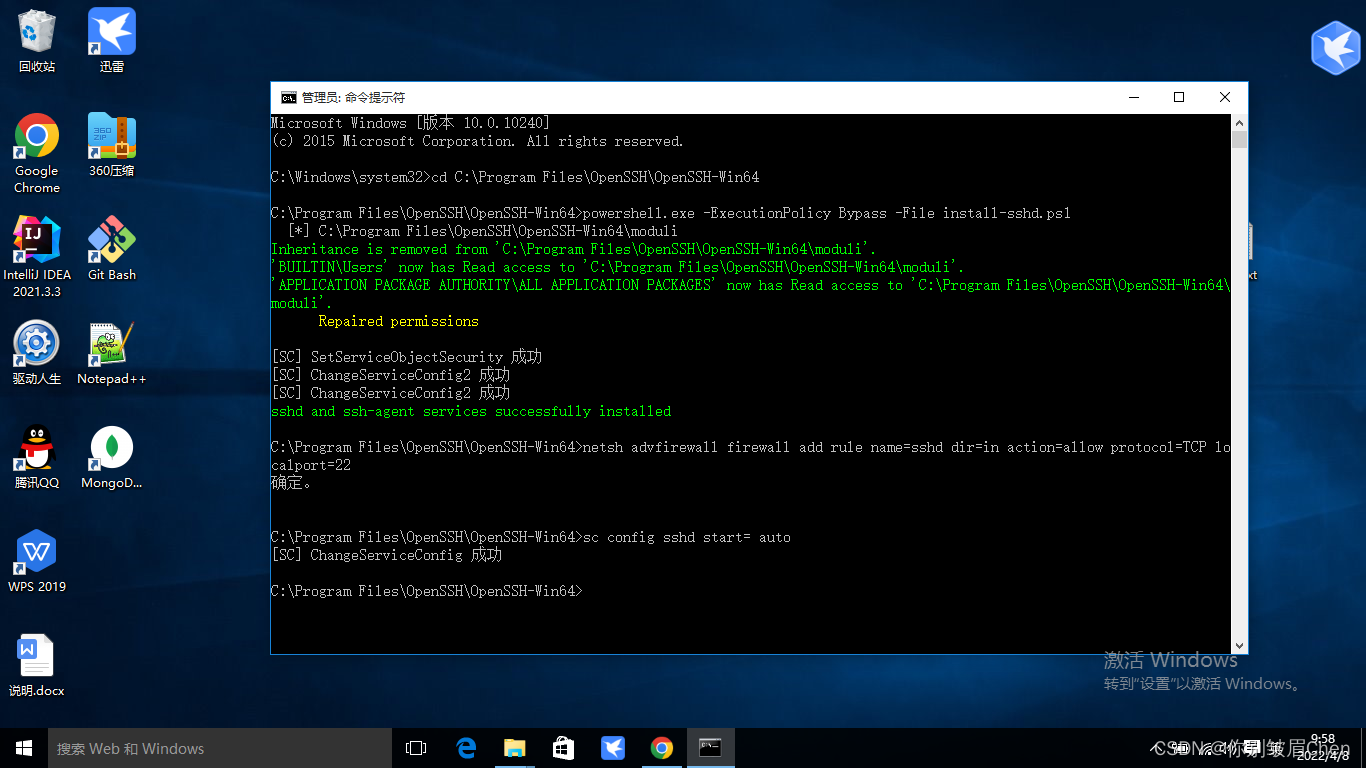Select the Notepad++ desktop shortcut
The width and height of the screenshot is (1366, 768).
pyautogui.click(x=112, y=345)
